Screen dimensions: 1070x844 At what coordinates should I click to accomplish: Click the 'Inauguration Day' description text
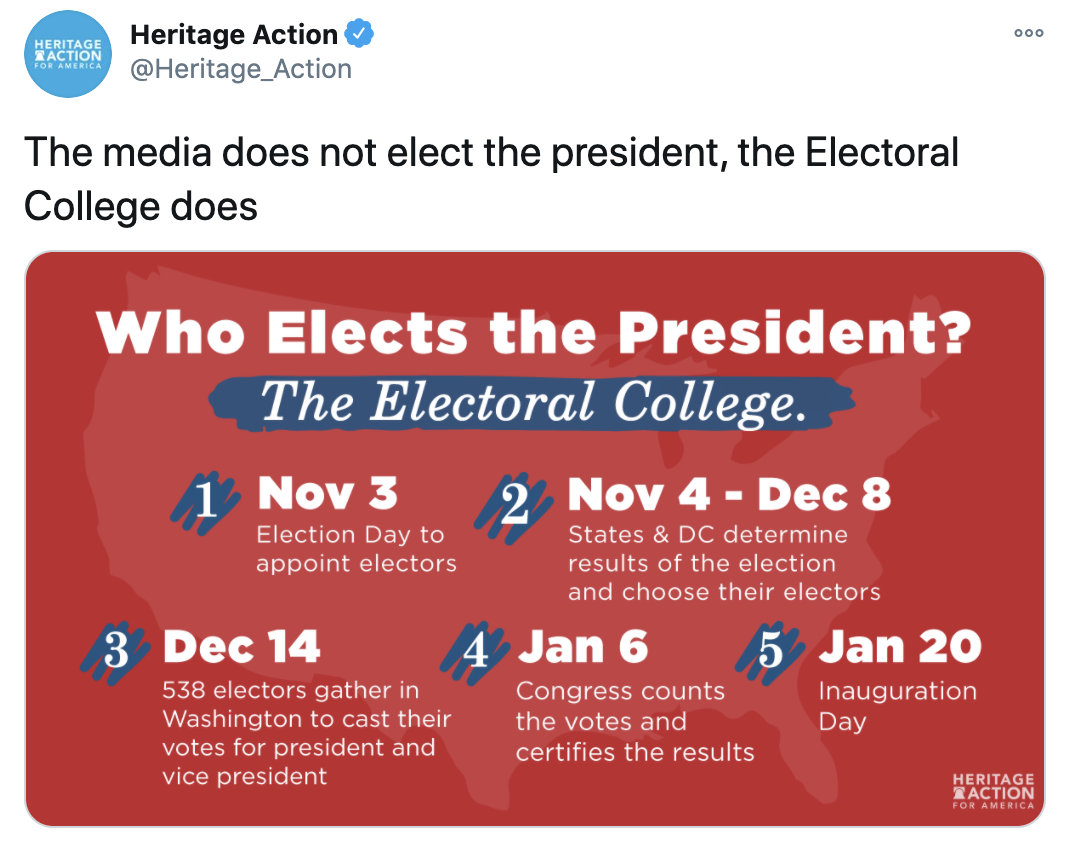click(x=897, y=706)
